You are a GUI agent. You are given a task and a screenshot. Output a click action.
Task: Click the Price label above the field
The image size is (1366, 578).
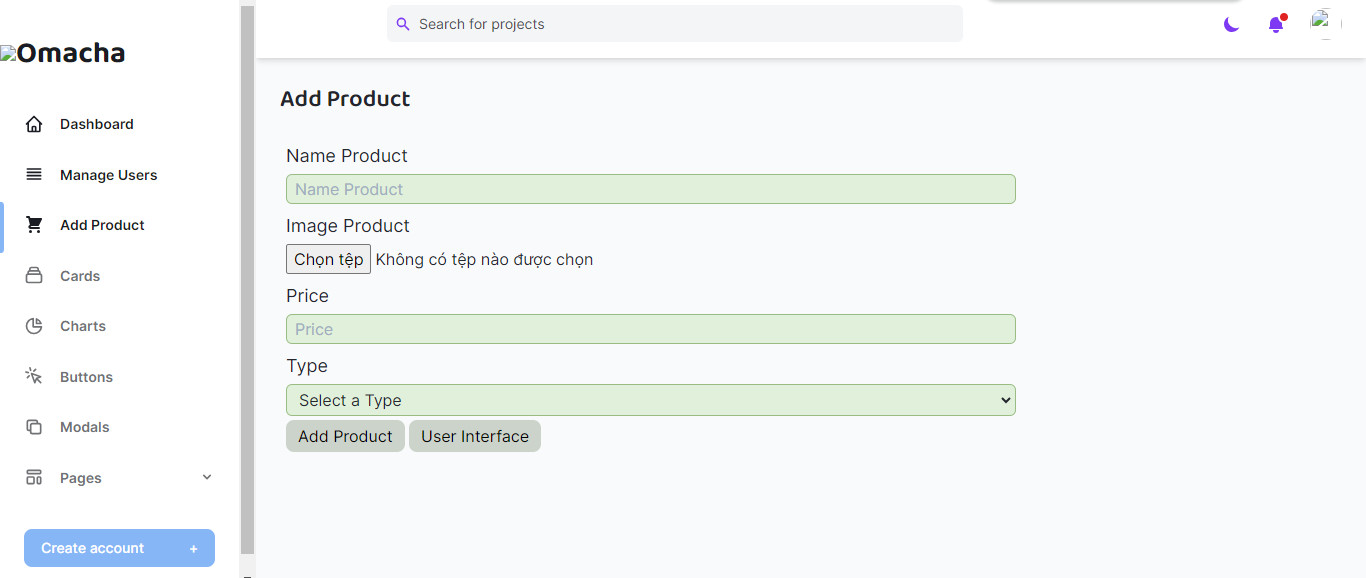coord(307,296)
